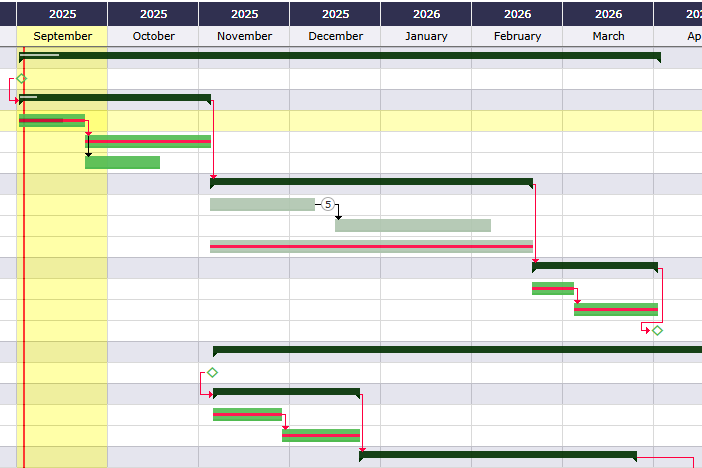
Task: Click the plain green October task bar without red line
Action: [122, 162]
